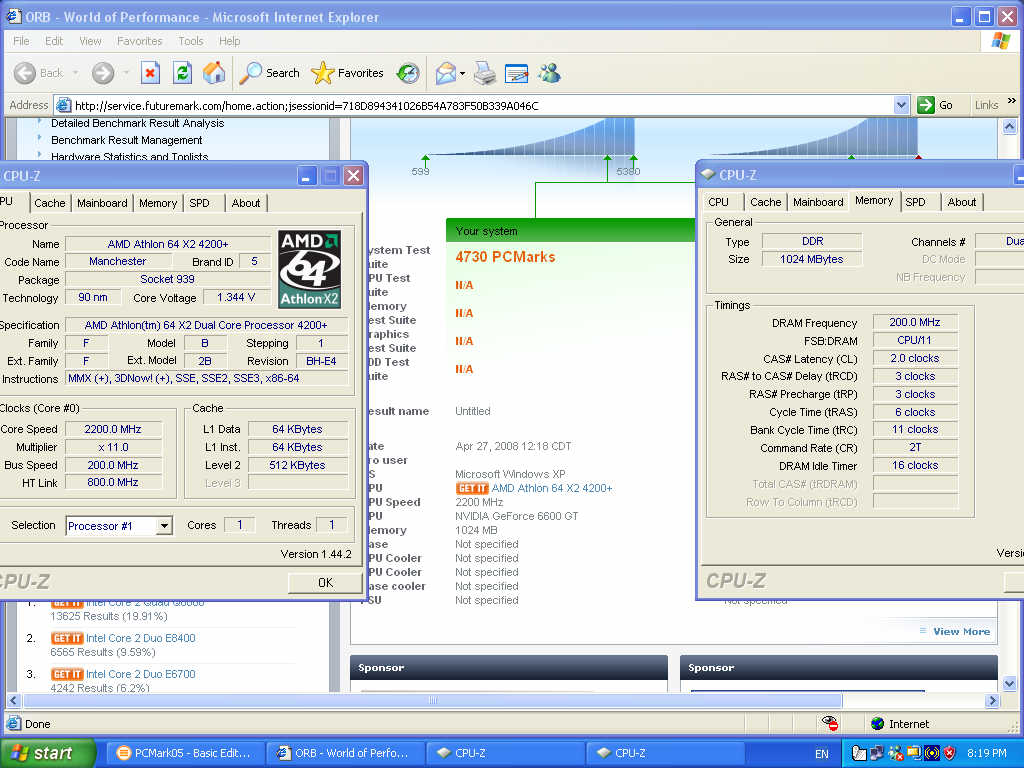Image resolution: width=1024 pixels, height=768 pixels.
Task: Click the red shield tray icon
Action: pos(950,753)
